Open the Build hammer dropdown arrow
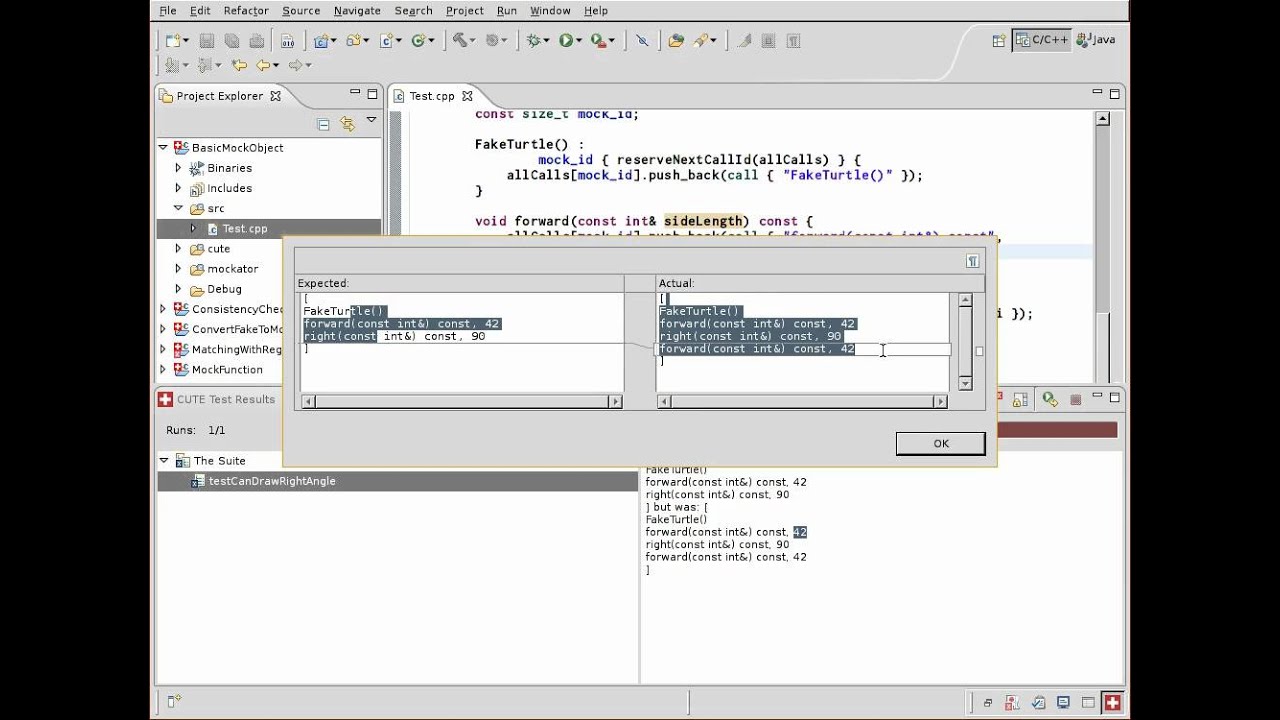This screenshot has width=1280, height=720. click(x=473, y=41)
